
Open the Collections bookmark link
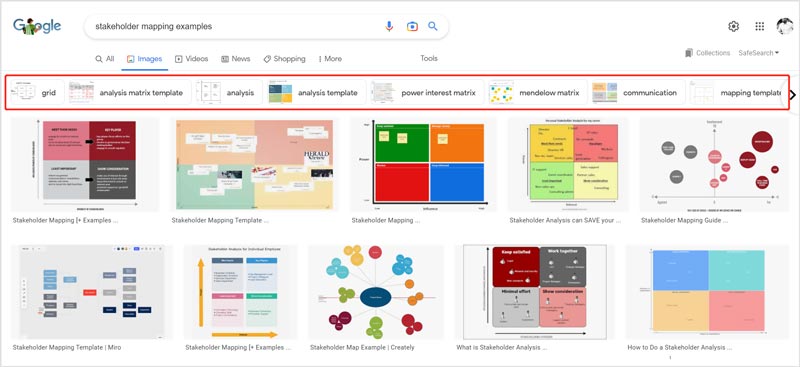tap(708, 53)
